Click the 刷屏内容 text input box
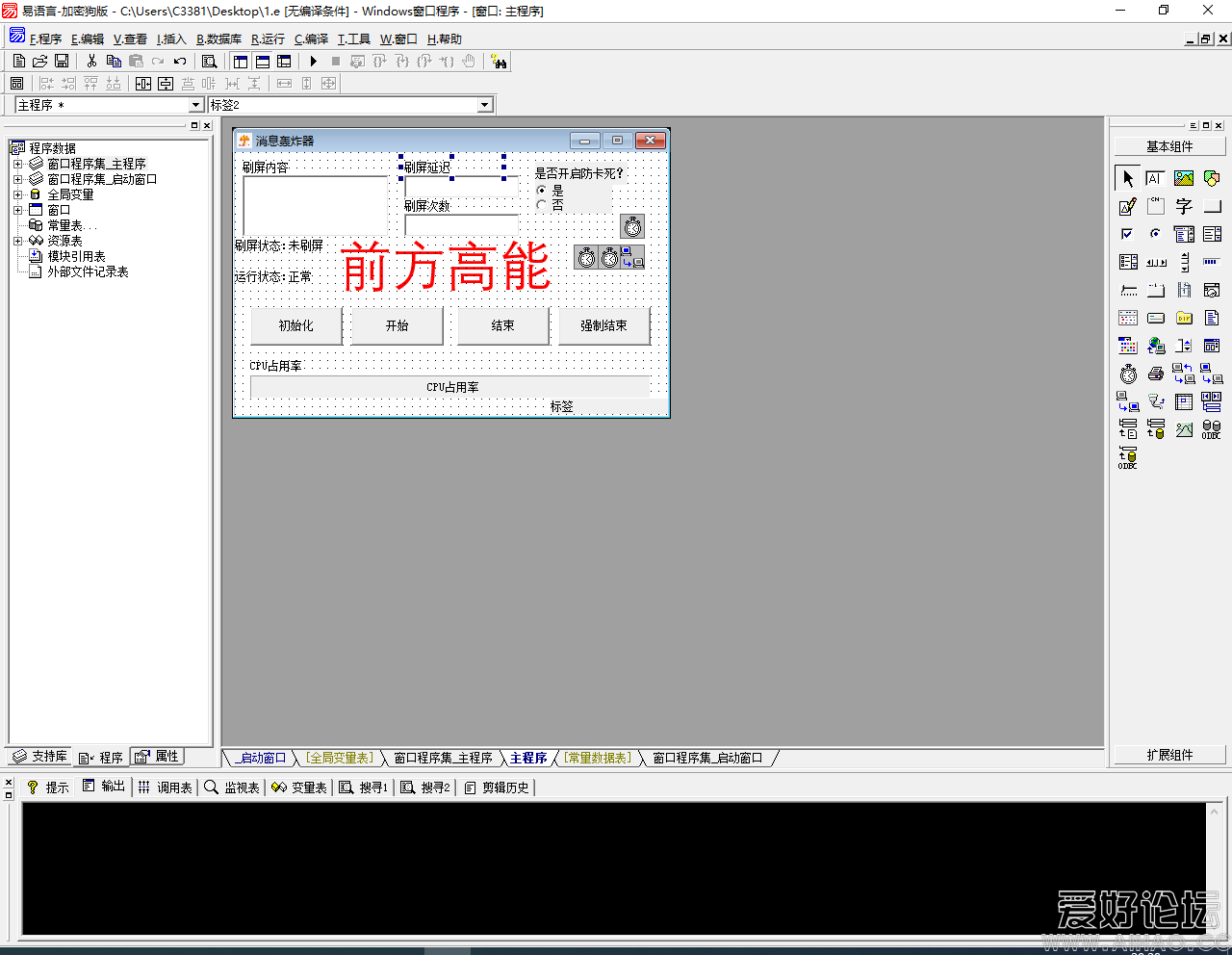 pos(315,204)
